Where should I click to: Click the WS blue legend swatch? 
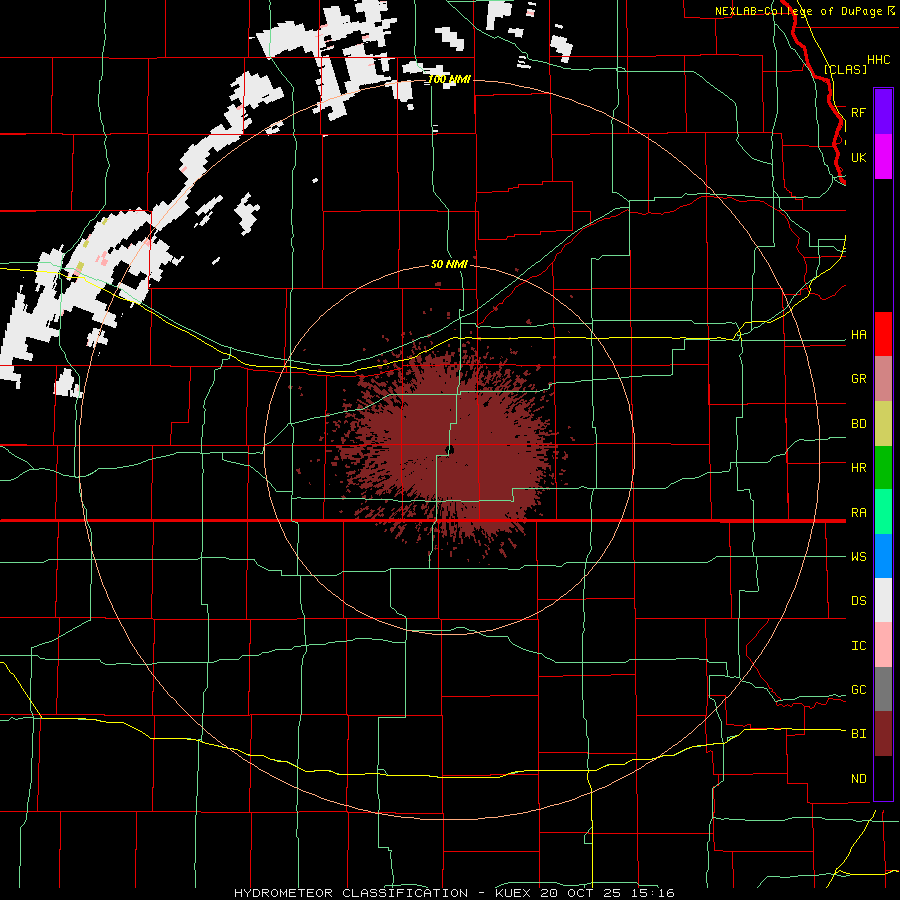coord(883,556)
